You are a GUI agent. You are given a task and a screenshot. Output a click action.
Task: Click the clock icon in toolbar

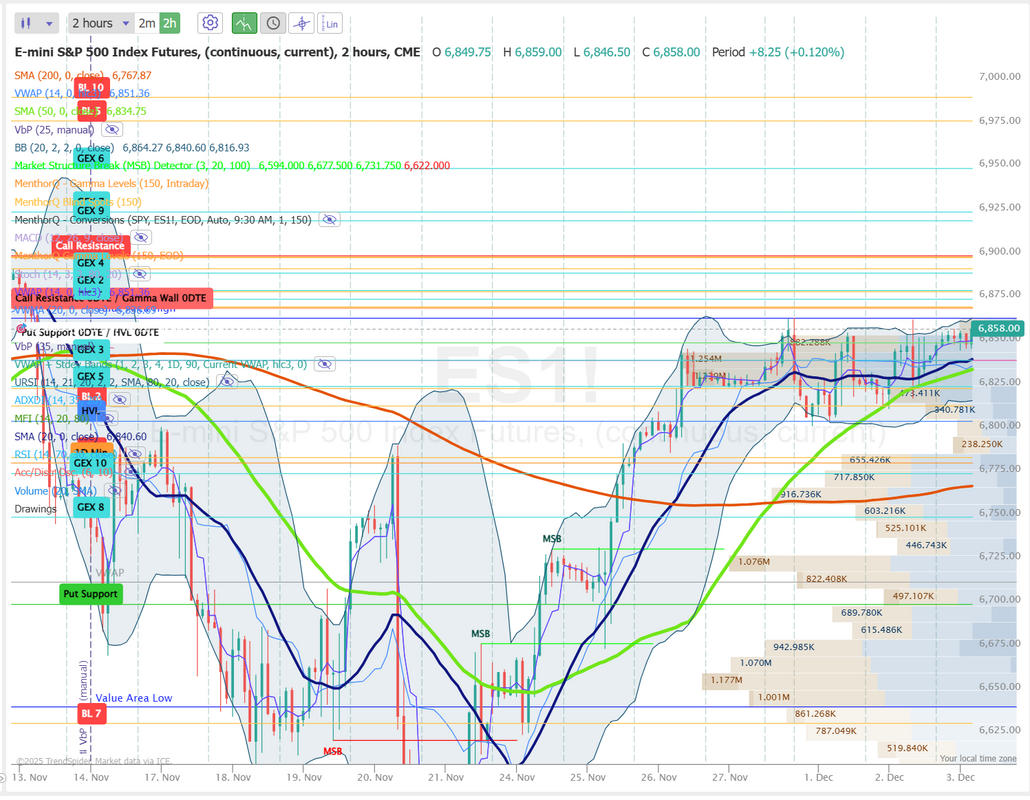click(x=273, y=23)
